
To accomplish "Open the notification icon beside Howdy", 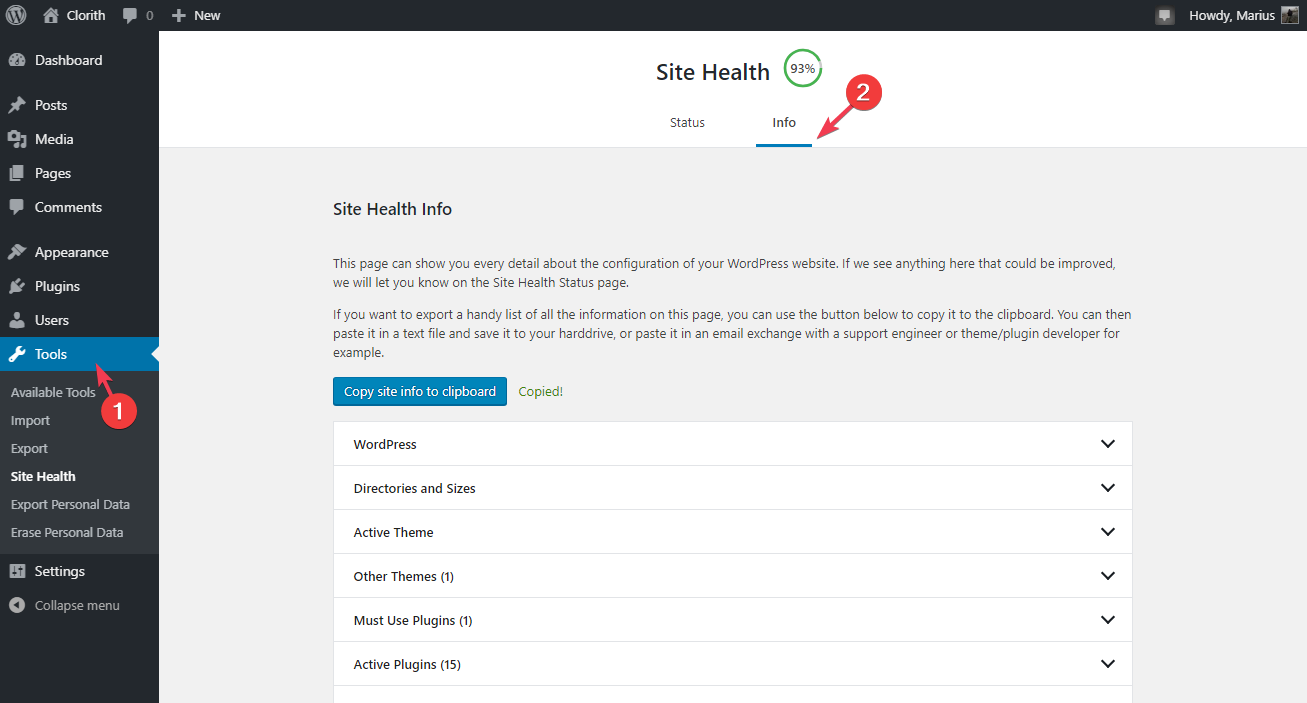I will point(1164,16).
